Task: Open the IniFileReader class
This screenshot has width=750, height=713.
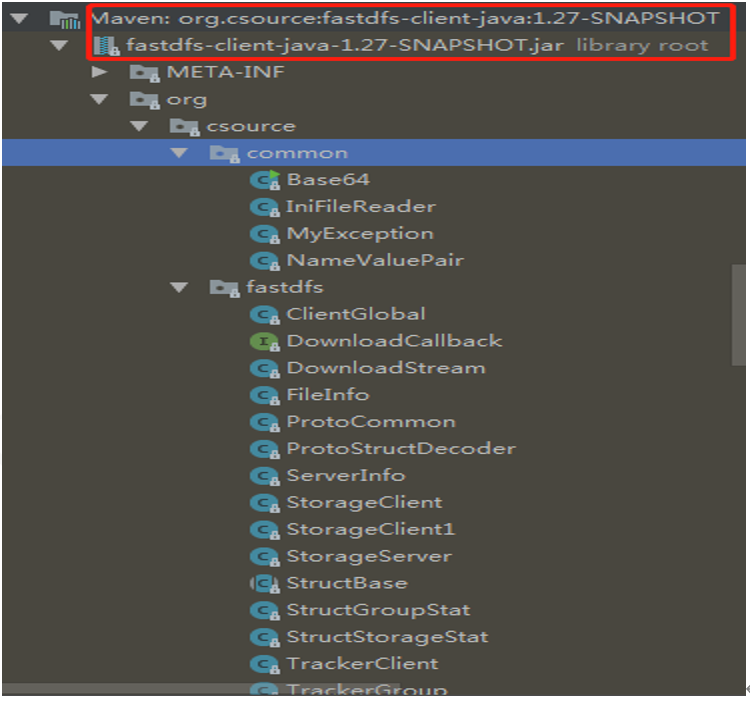Action: click(x=361, y=207)
